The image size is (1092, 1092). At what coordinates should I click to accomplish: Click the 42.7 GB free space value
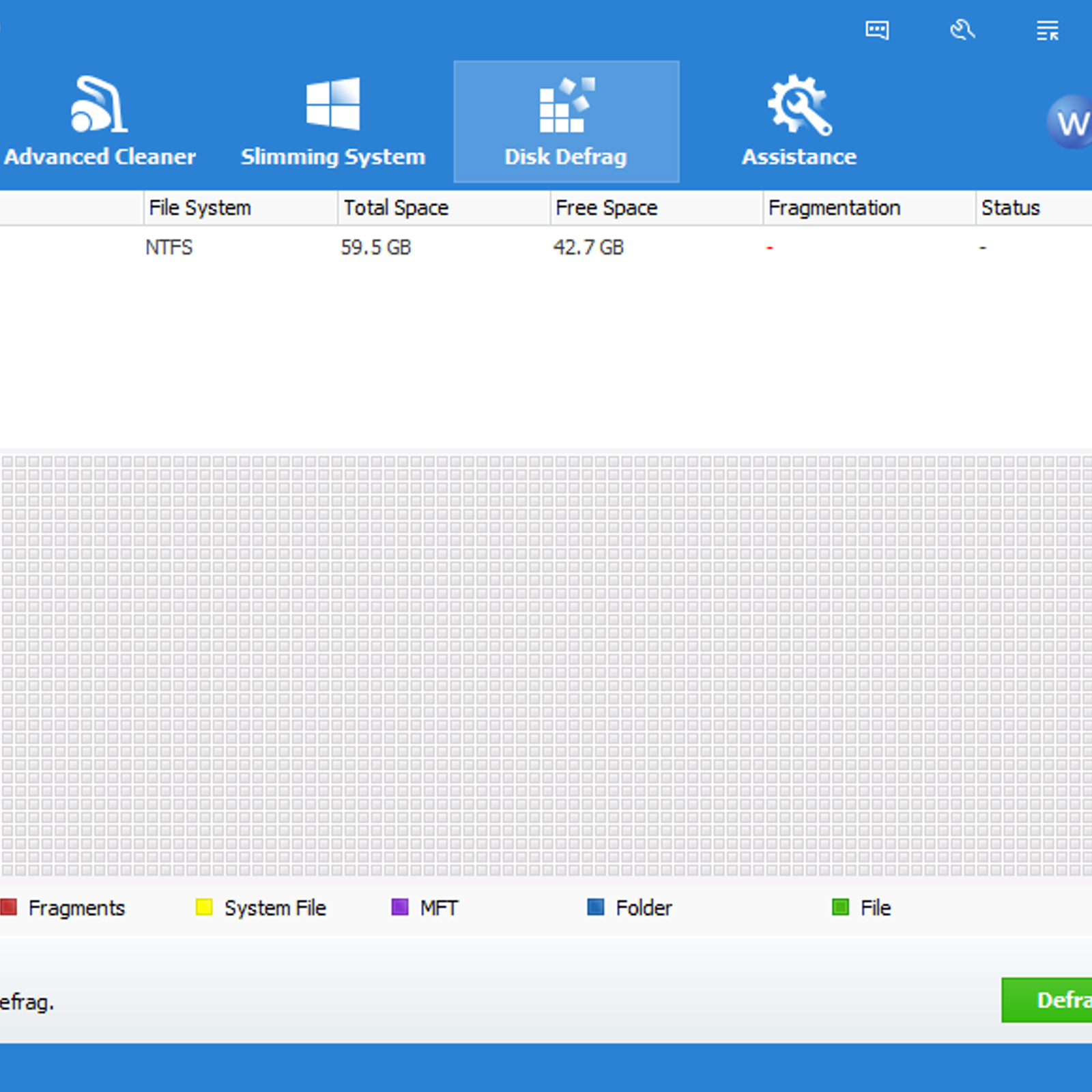(588, 247)
